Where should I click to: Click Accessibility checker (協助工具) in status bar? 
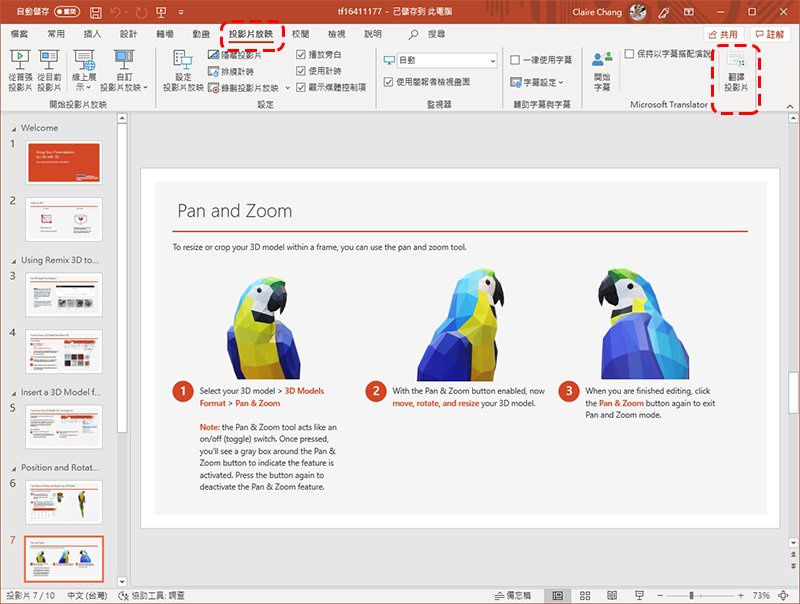tap(151, 595)
